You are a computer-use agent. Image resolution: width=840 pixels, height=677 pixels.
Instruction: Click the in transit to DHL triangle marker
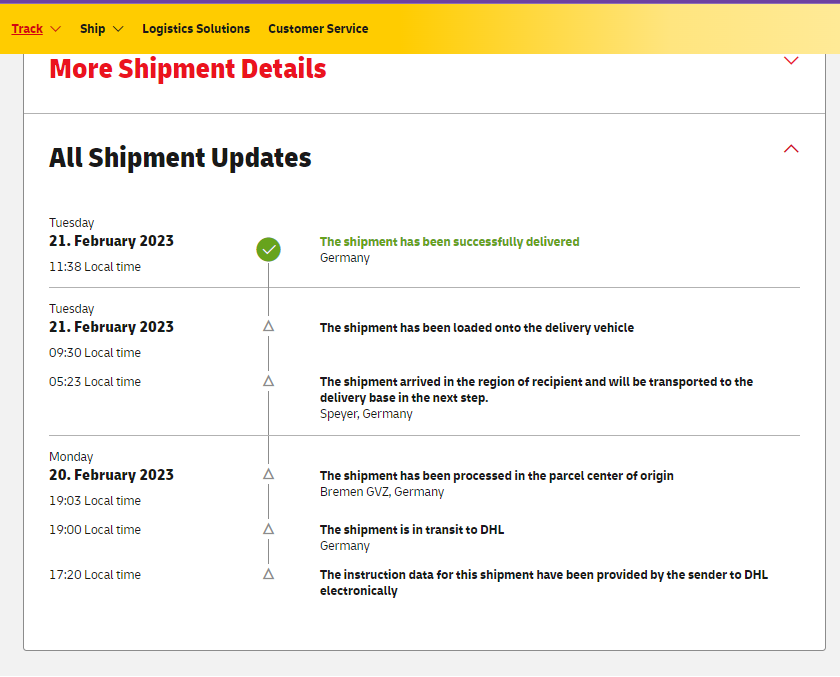pos(268,529)
